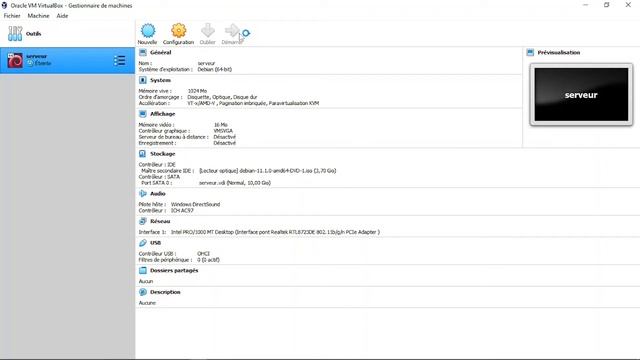Click the video memory value 16 Mo
The width and height of the screenshot is (640, 360).
tap(221, 124)
